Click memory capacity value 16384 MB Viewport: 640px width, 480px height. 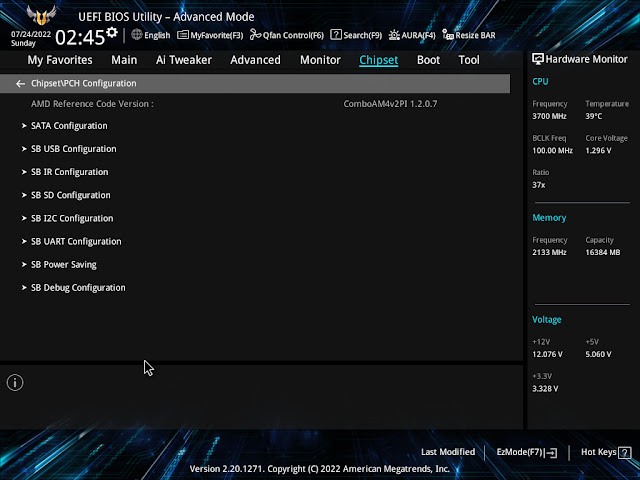(603, 252)
